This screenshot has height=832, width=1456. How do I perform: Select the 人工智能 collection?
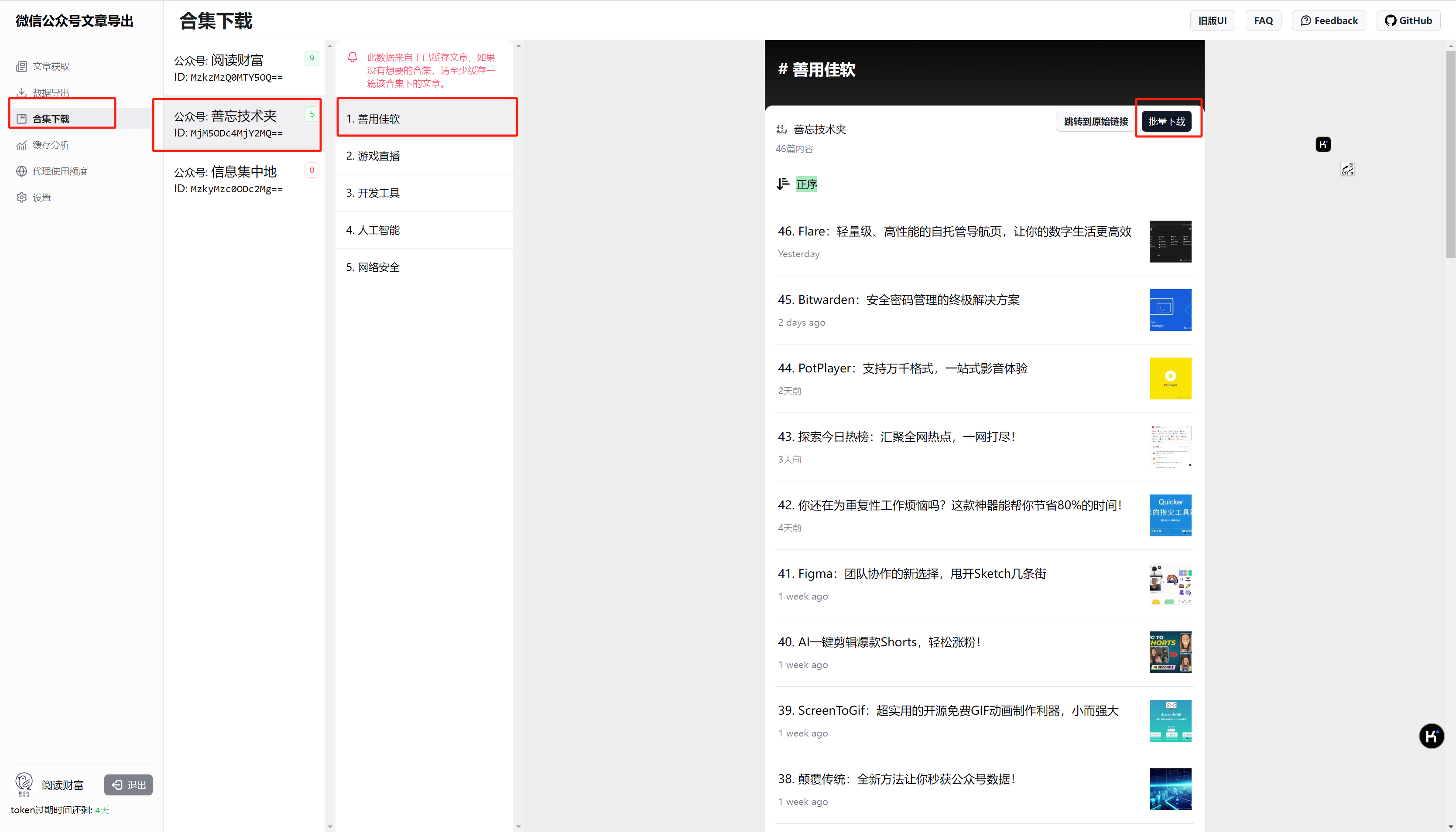tap(424, 230)
